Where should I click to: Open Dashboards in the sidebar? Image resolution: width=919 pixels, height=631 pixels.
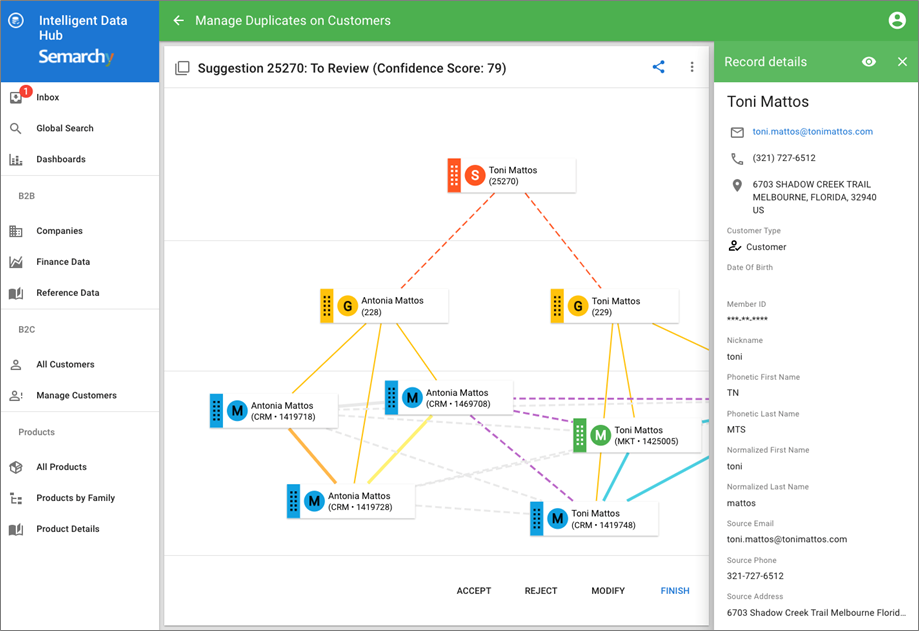[x=80, y=159]
